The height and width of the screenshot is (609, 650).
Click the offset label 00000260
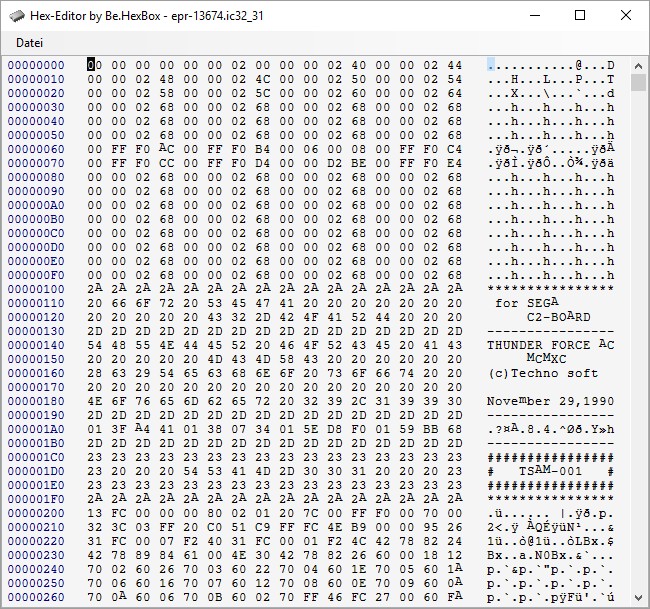(36, 597)
